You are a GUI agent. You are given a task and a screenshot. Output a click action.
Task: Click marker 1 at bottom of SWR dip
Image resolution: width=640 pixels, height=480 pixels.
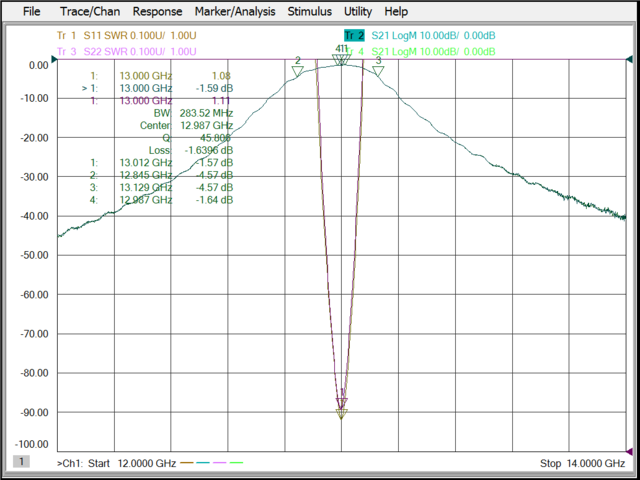click(342, 414)
